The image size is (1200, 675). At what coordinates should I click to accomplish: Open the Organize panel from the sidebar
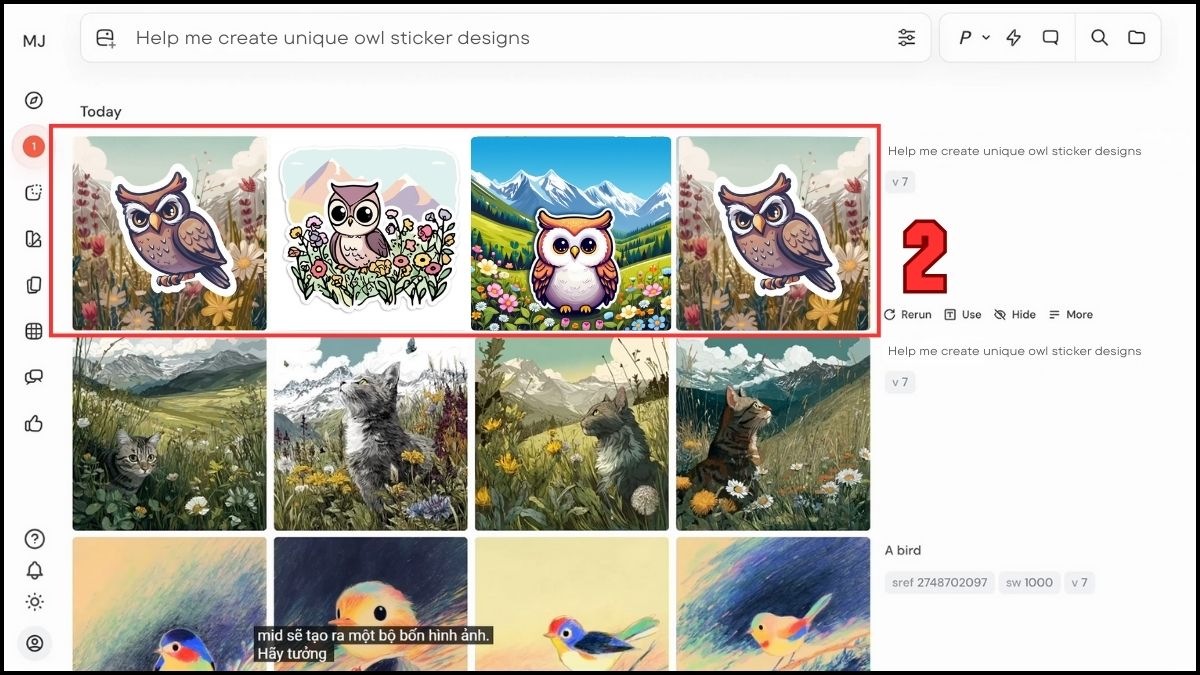34,284
